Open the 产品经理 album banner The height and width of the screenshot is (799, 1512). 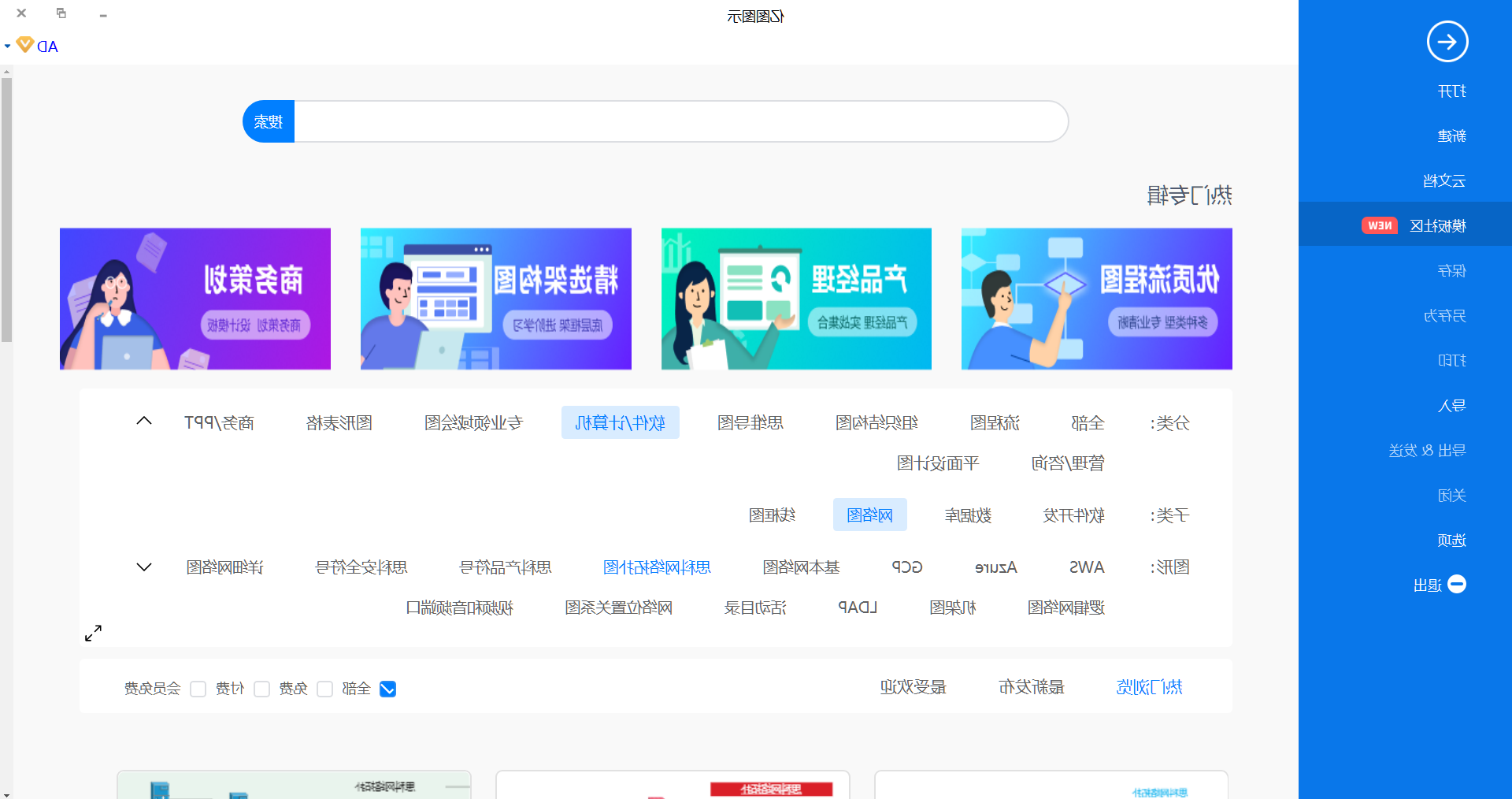(x=796, y=299)
